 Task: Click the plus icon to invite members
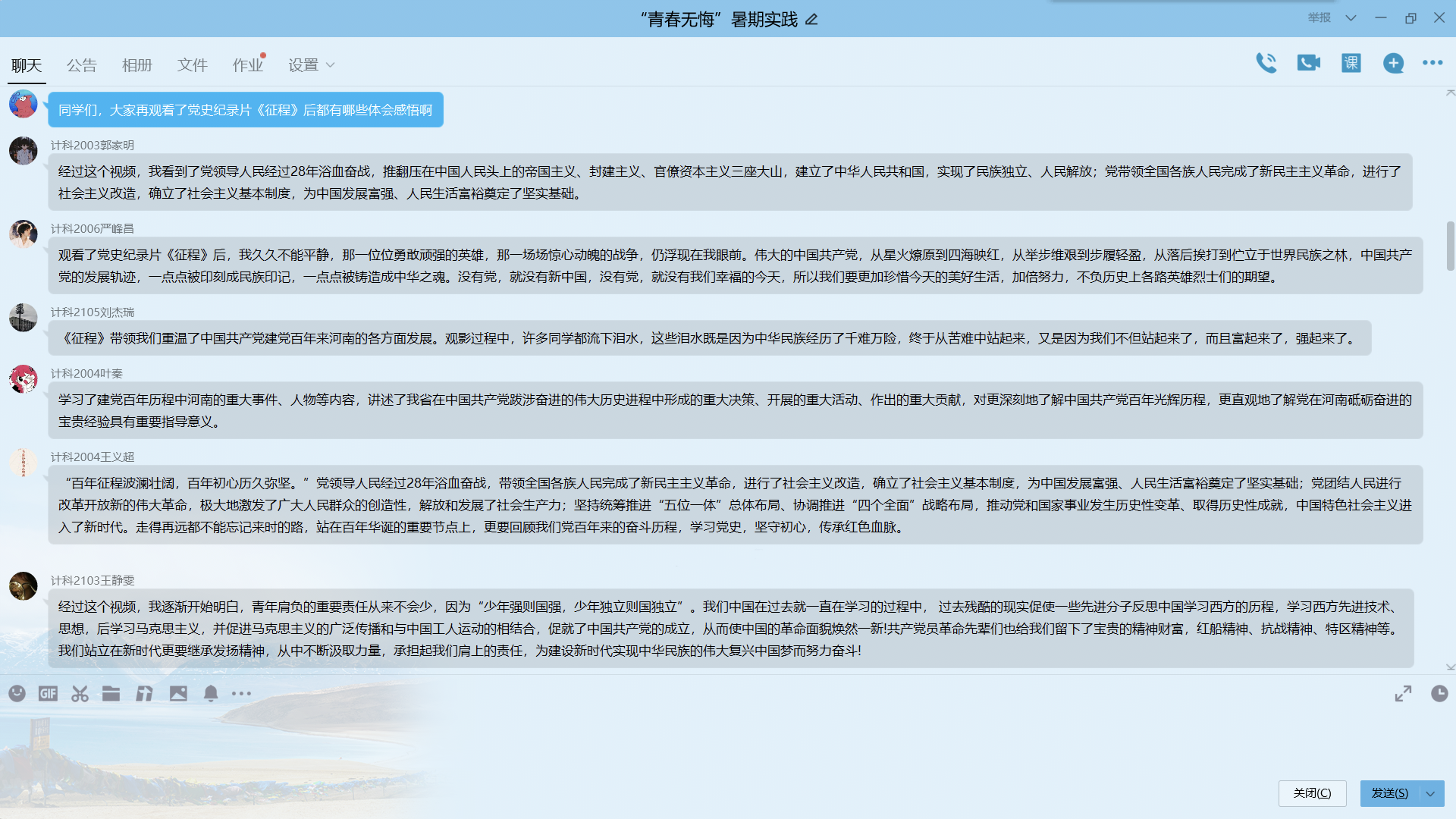click(1393, 63)
